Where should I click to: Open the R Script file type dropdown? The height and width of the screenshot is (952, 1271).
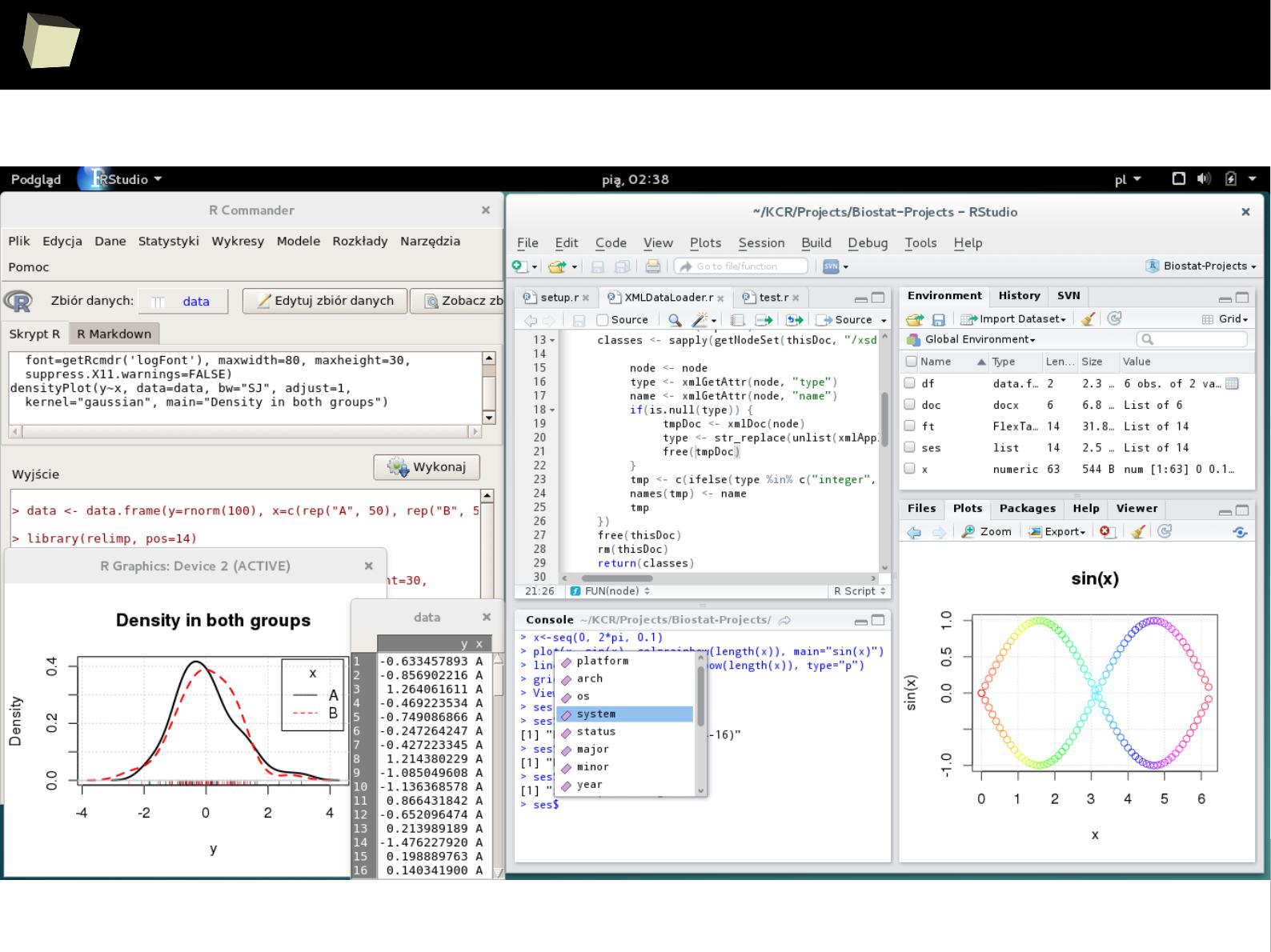point(860,591)
